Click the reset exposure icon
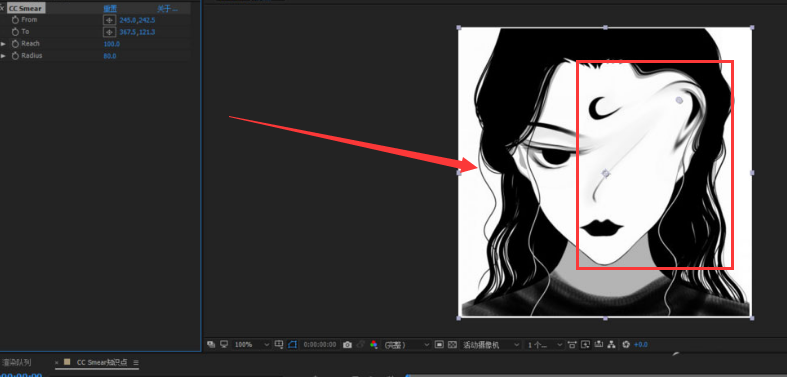 point(626,345)
